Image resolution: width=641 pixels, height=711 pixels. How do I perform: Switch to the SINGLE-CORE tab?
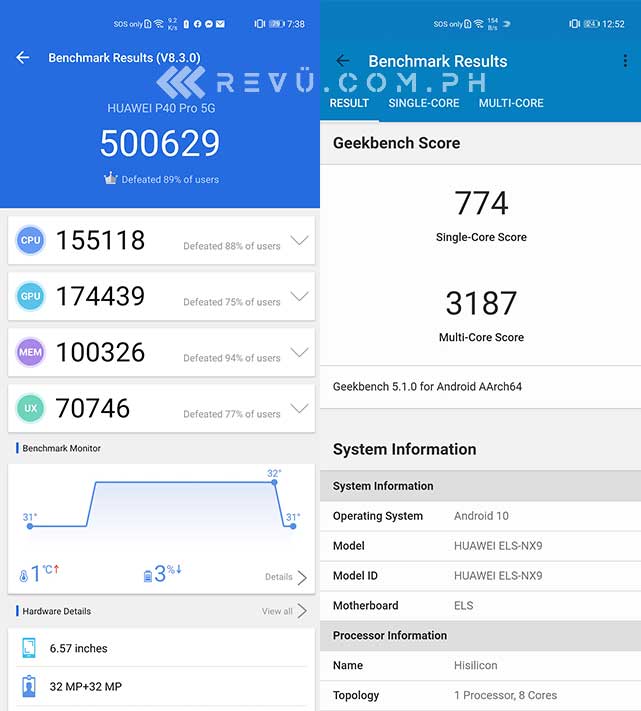coord(424,103)
